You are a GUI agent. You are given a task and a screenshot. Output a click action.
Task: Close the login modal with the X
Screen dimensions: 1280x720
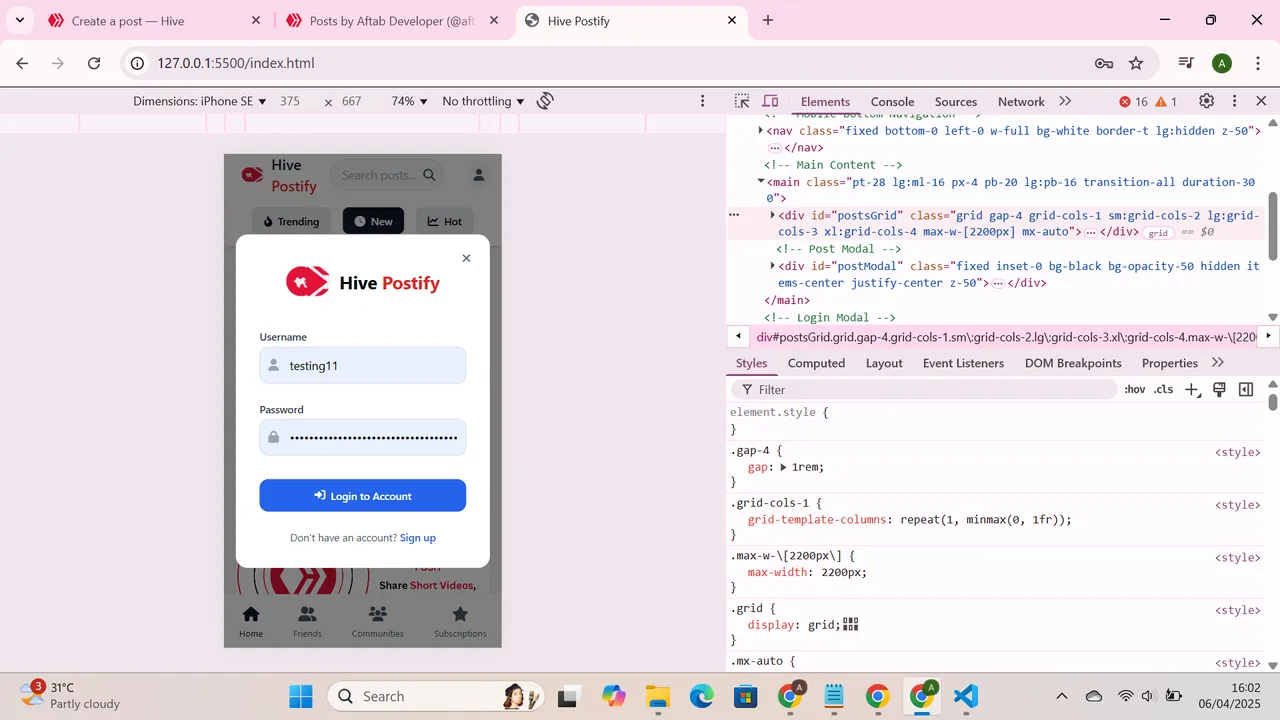(x=466, y=258)
